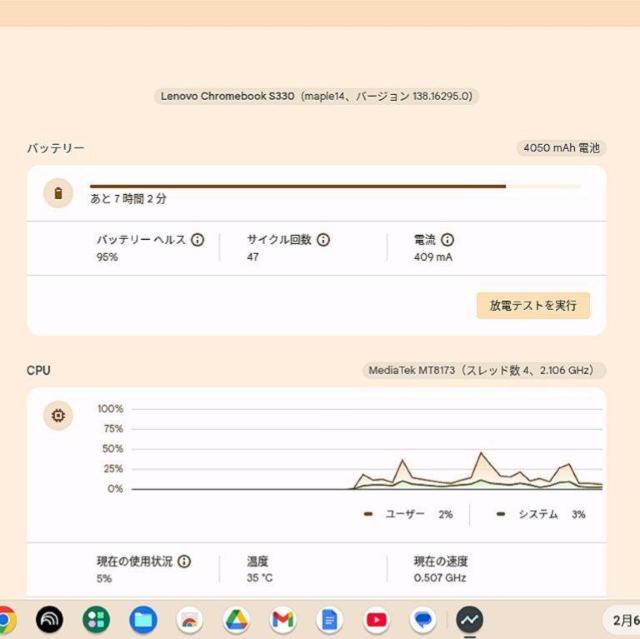Open Google Chrome from the shelf
The height and width of the screenshot is (639, 640).
[6, 620]
